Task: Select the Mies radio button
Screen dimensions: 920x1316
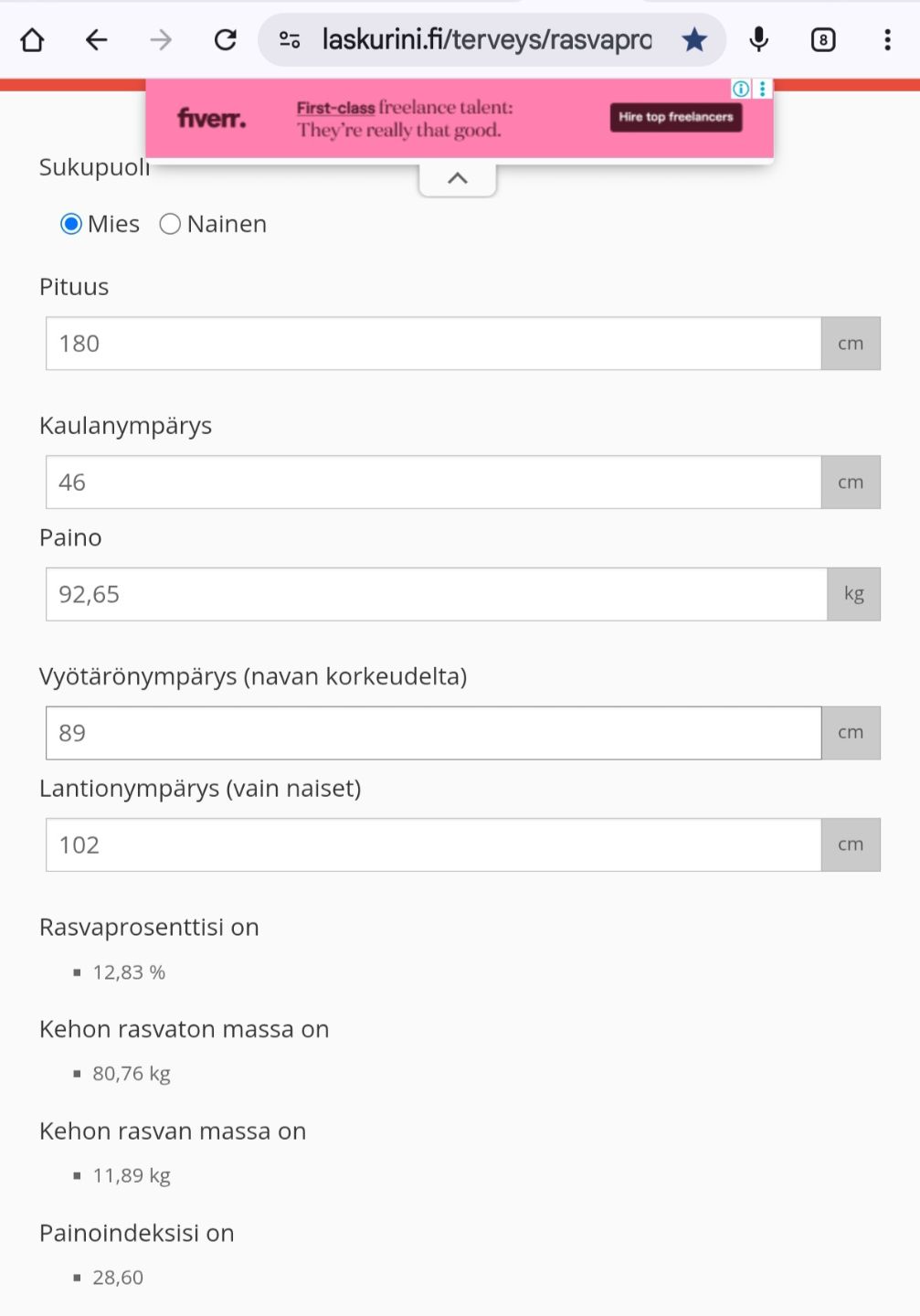Action: point(71,224)
